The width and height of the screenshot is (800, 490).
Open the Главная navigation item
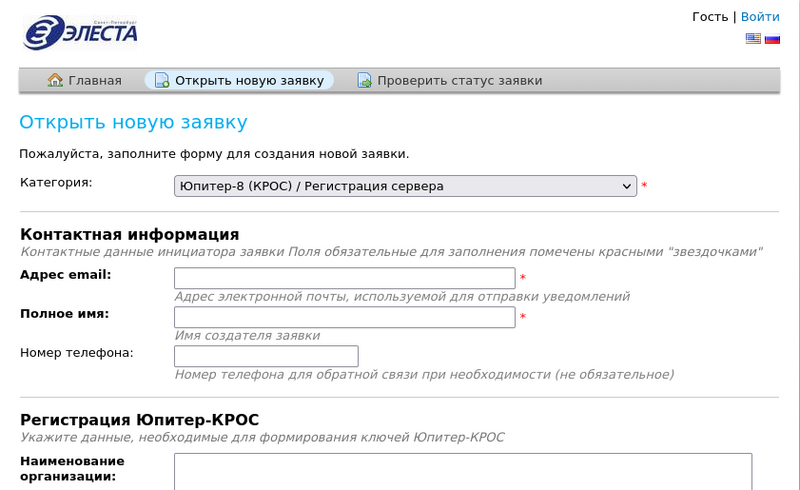coord(85,80)
